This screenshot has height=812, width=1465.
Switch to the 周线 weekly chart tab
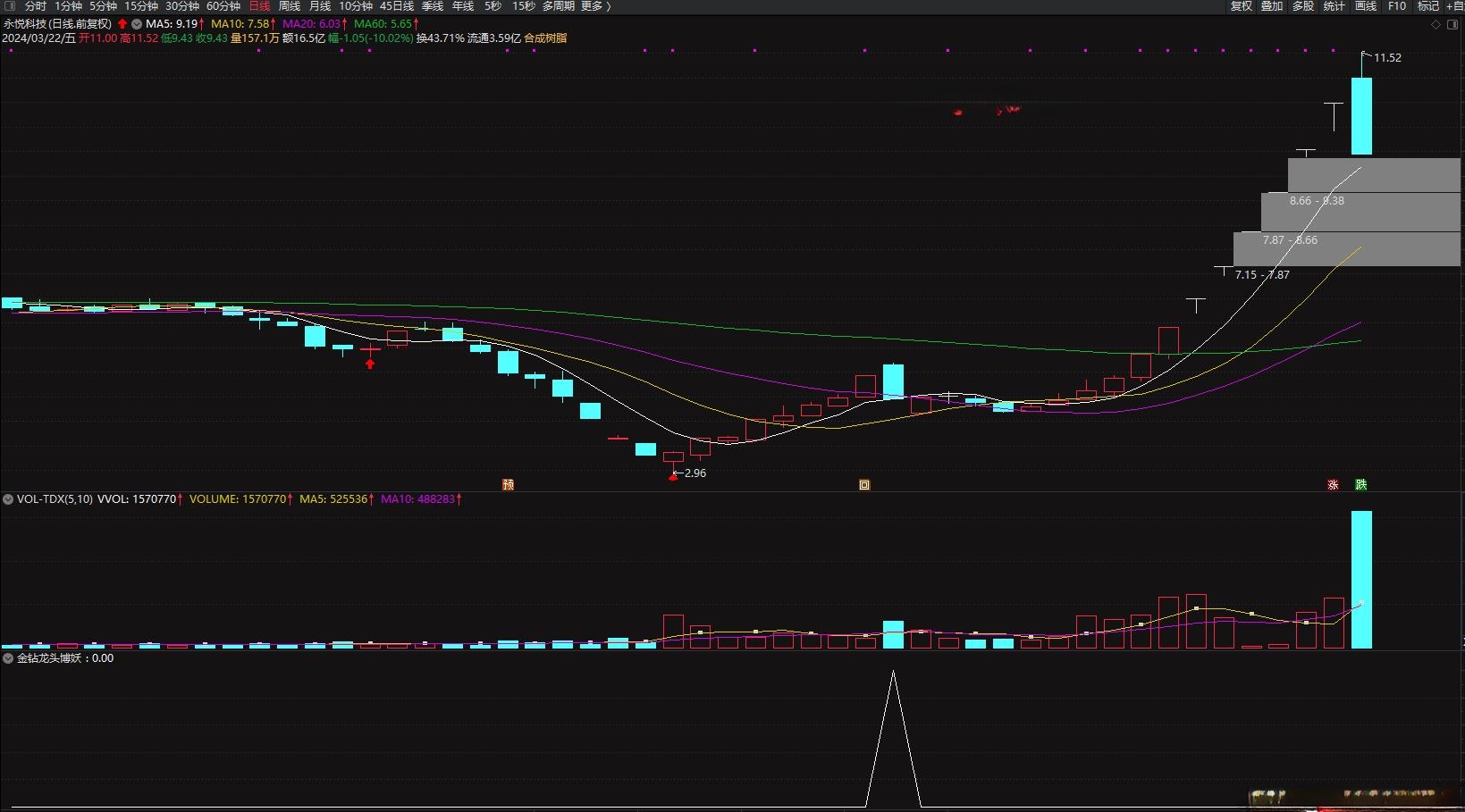290,6
